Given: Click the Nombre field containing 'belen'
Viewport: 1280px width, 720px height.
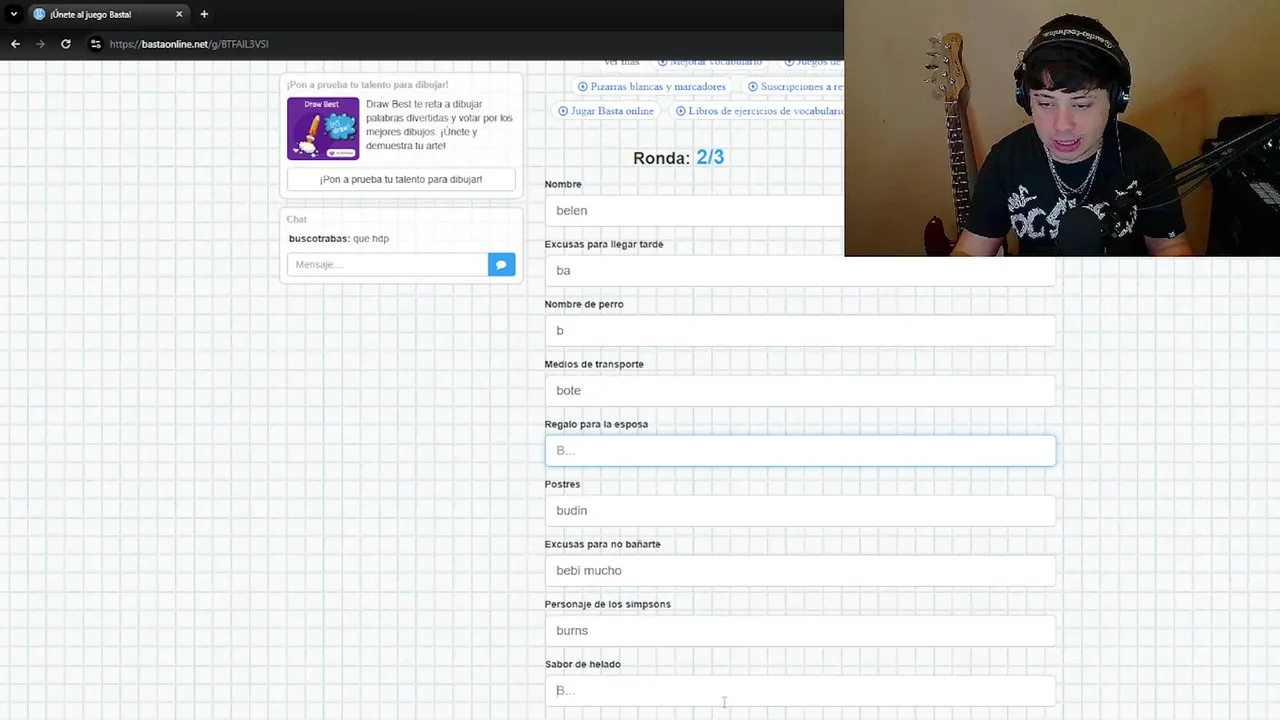Looking at the screenshot, I should (694, 210).
